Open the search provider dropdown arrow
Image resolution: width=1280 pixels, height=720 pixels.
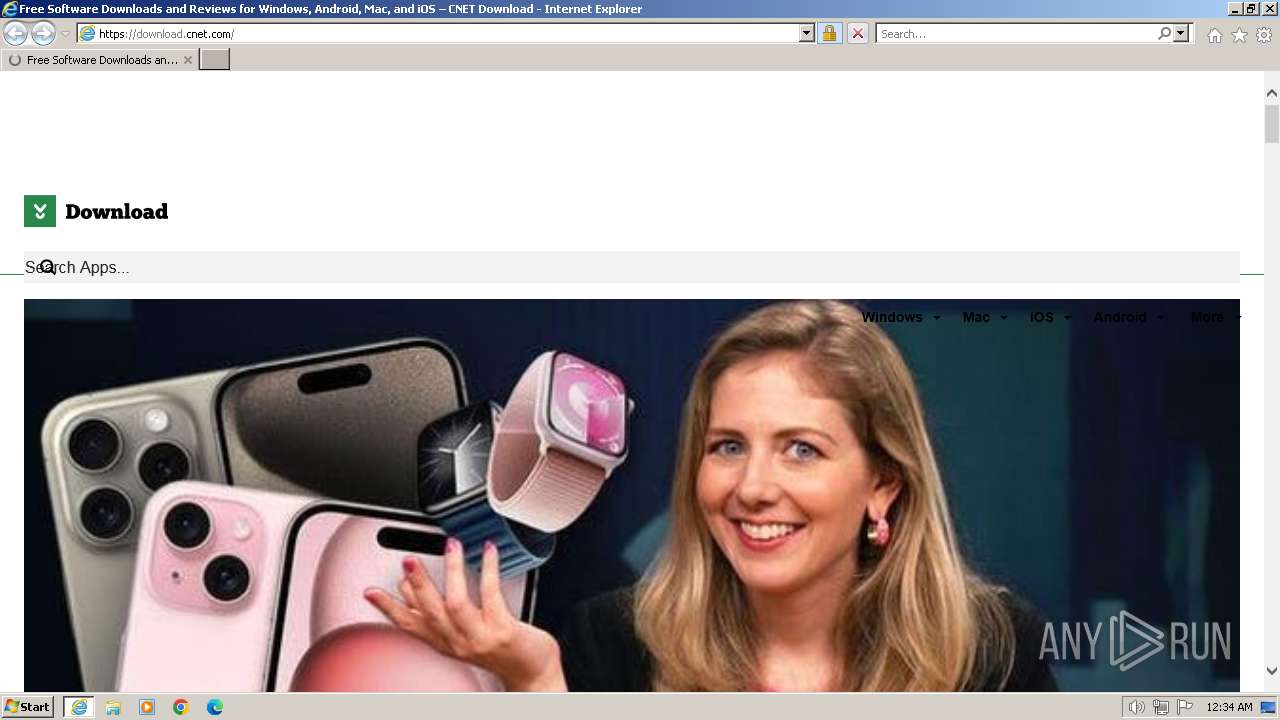1181,34
